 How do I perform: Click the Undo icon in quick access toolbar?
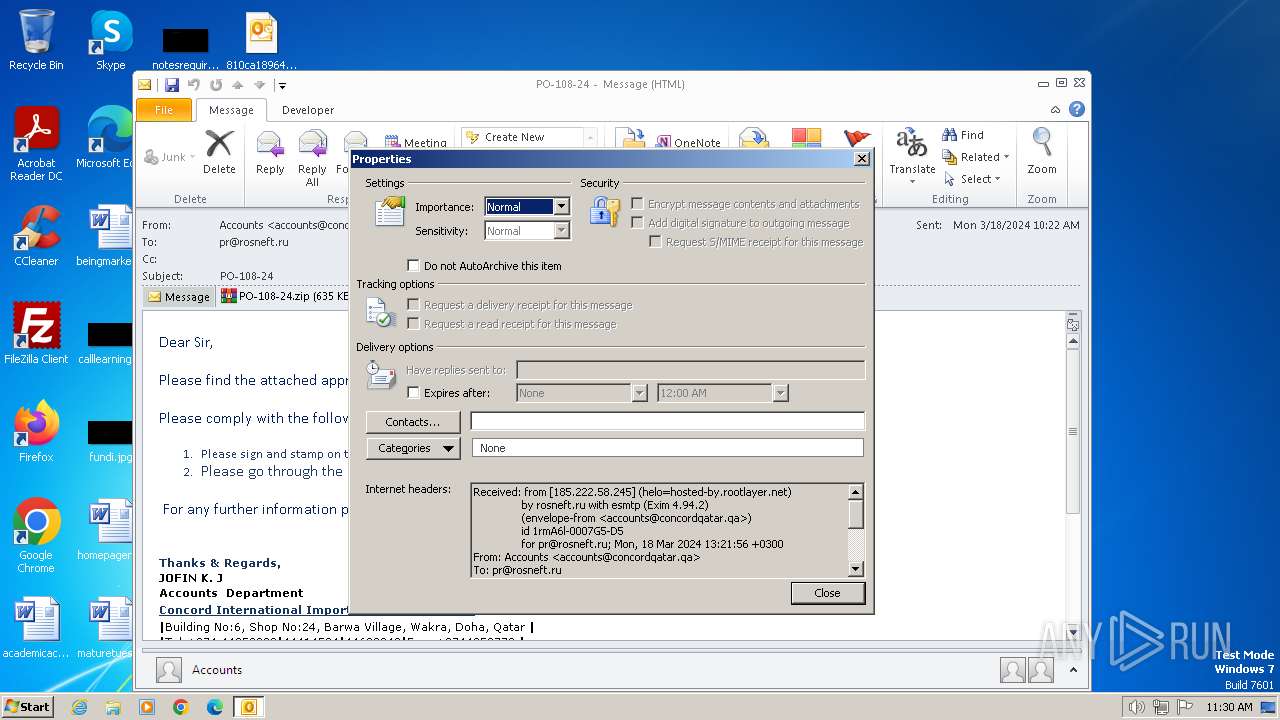[x=193, y=85]
